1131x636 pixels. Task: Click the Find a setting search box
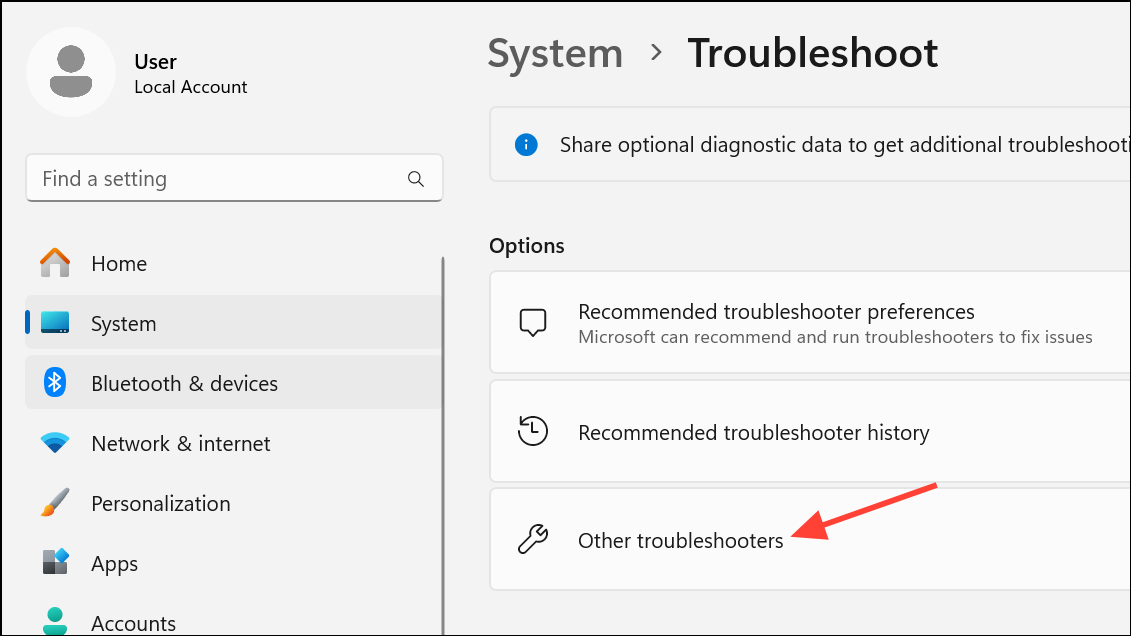pyautogui.click(x=234, y=178)
